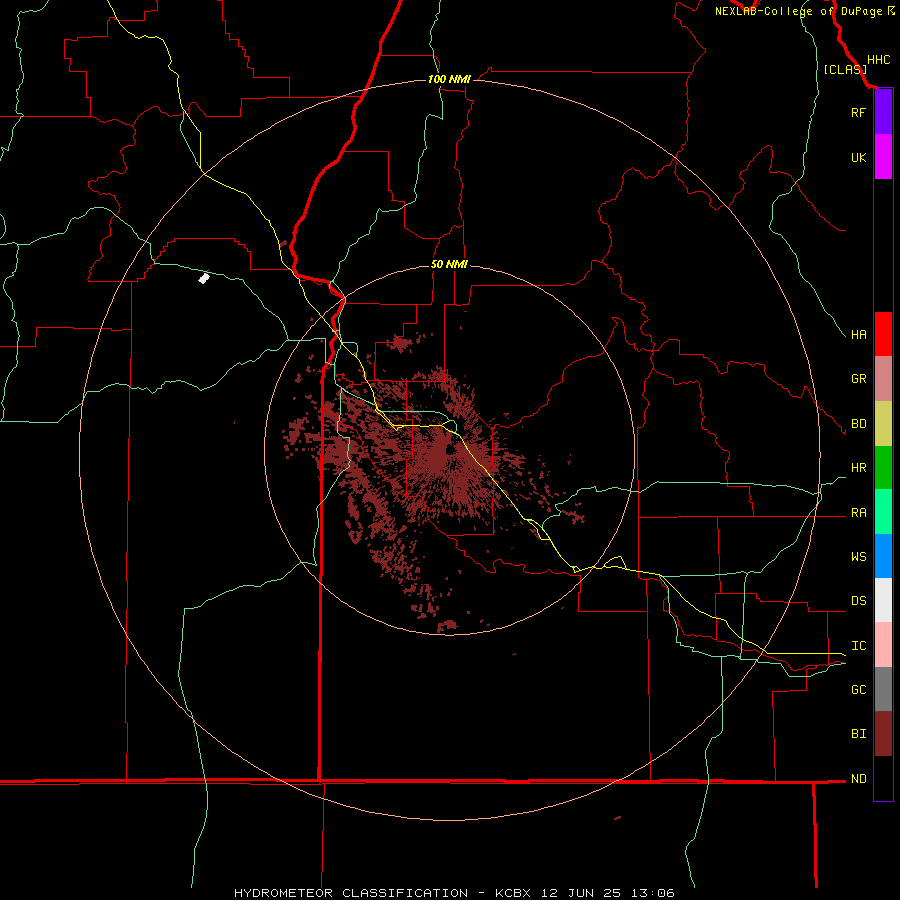Click the BI legend label
This screenshot has width=900, height=900.
859,734
